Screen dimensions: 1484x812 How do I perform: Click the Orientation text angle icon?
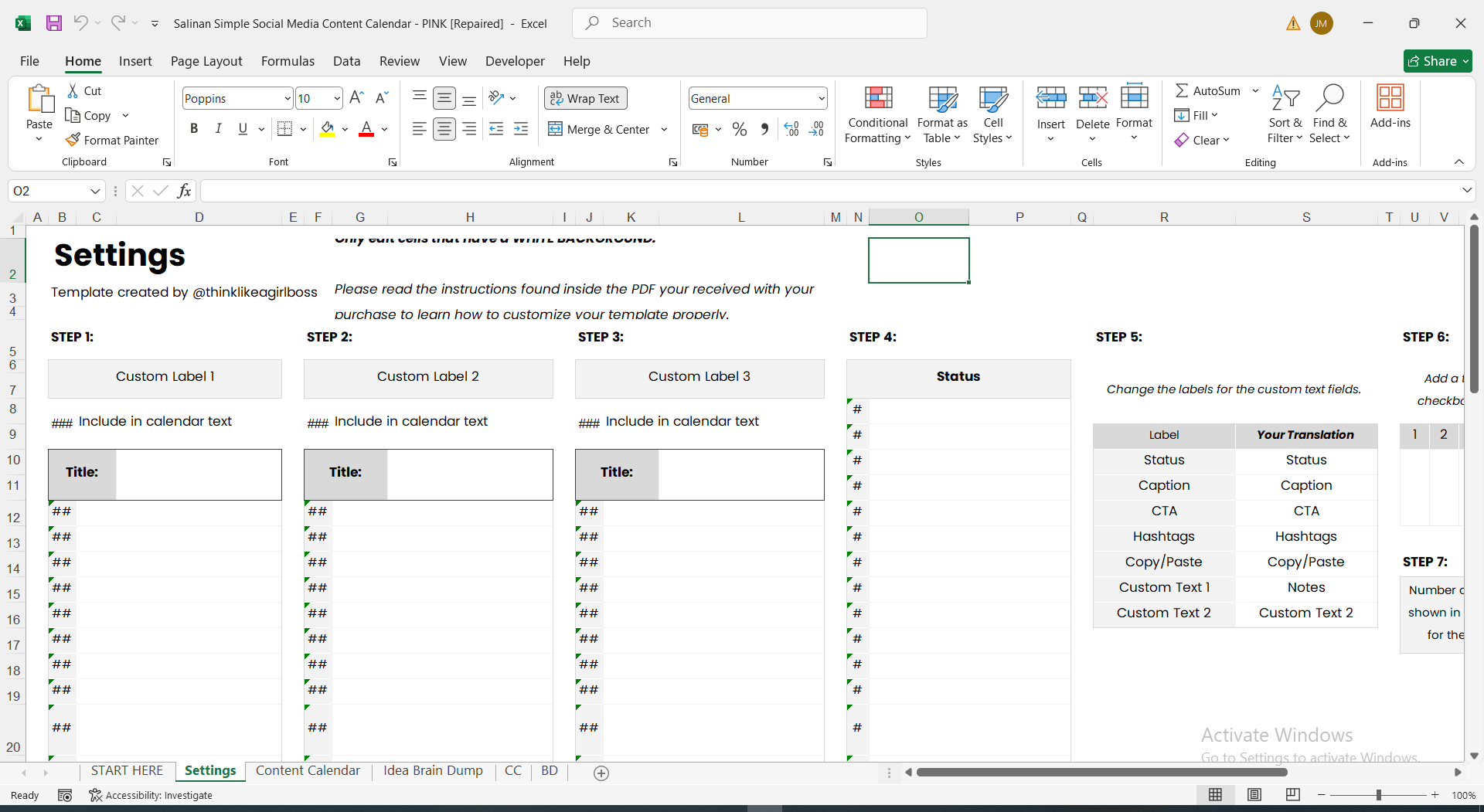pos(496,98)
